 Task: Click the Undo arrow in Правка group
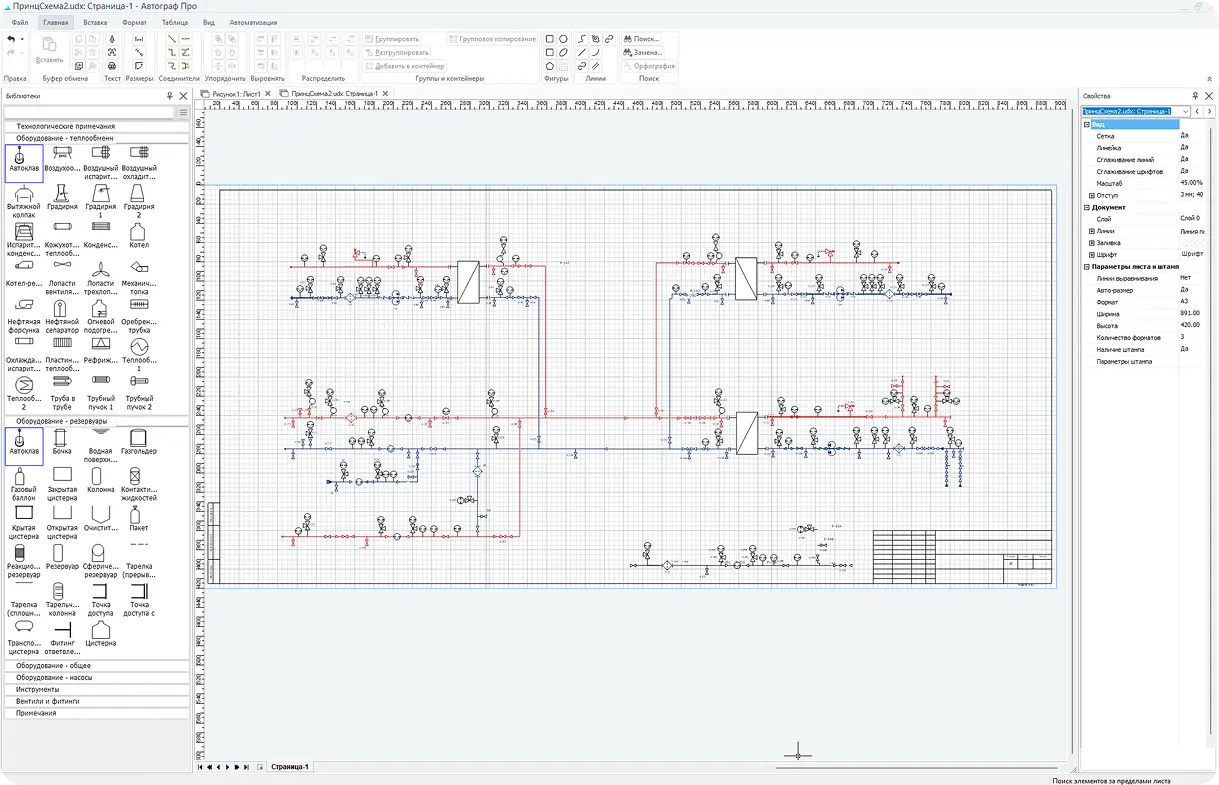tap(10, 39)
